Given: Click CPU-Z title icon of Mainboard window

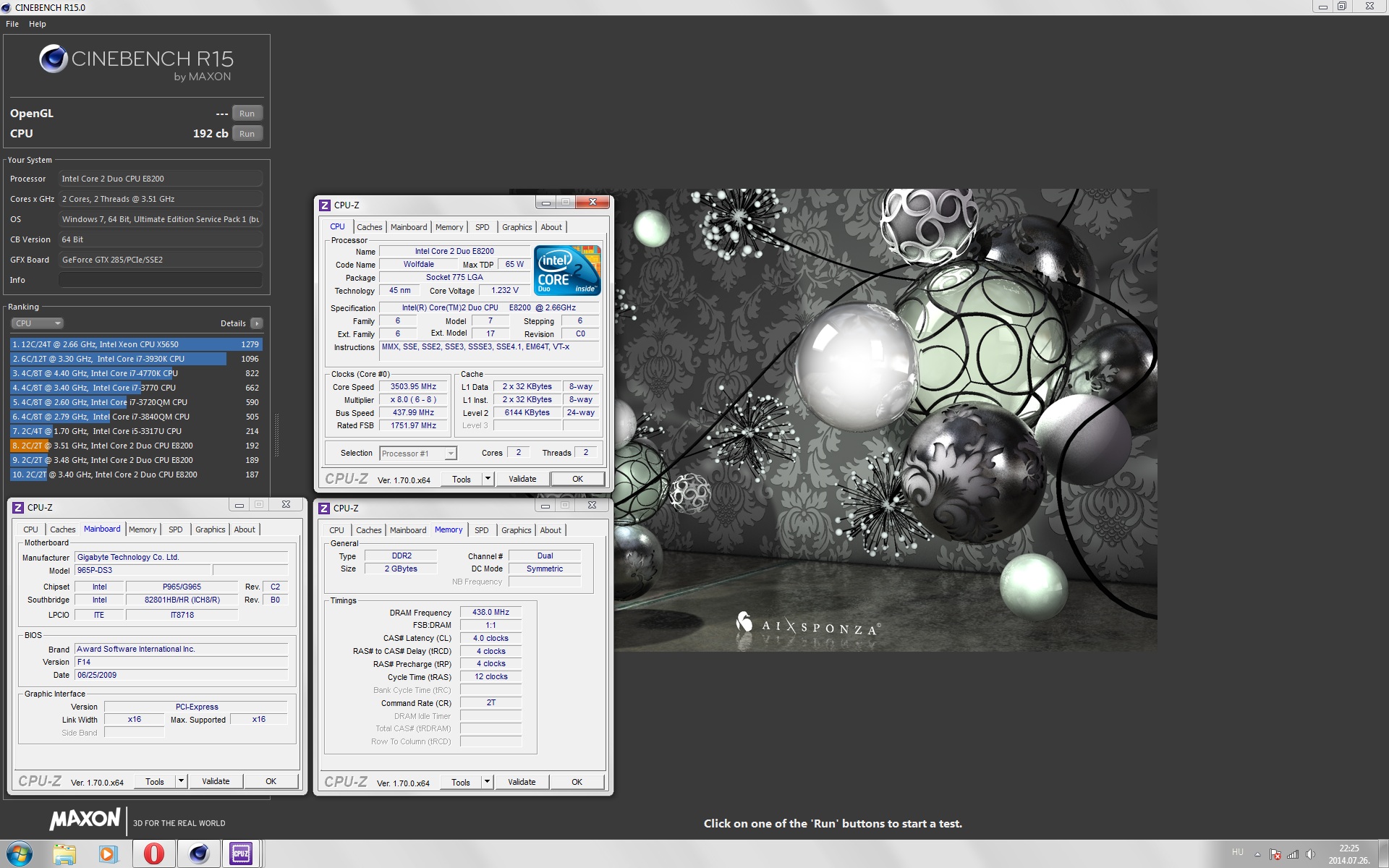Looking at the screenshot, I should 19,508.
